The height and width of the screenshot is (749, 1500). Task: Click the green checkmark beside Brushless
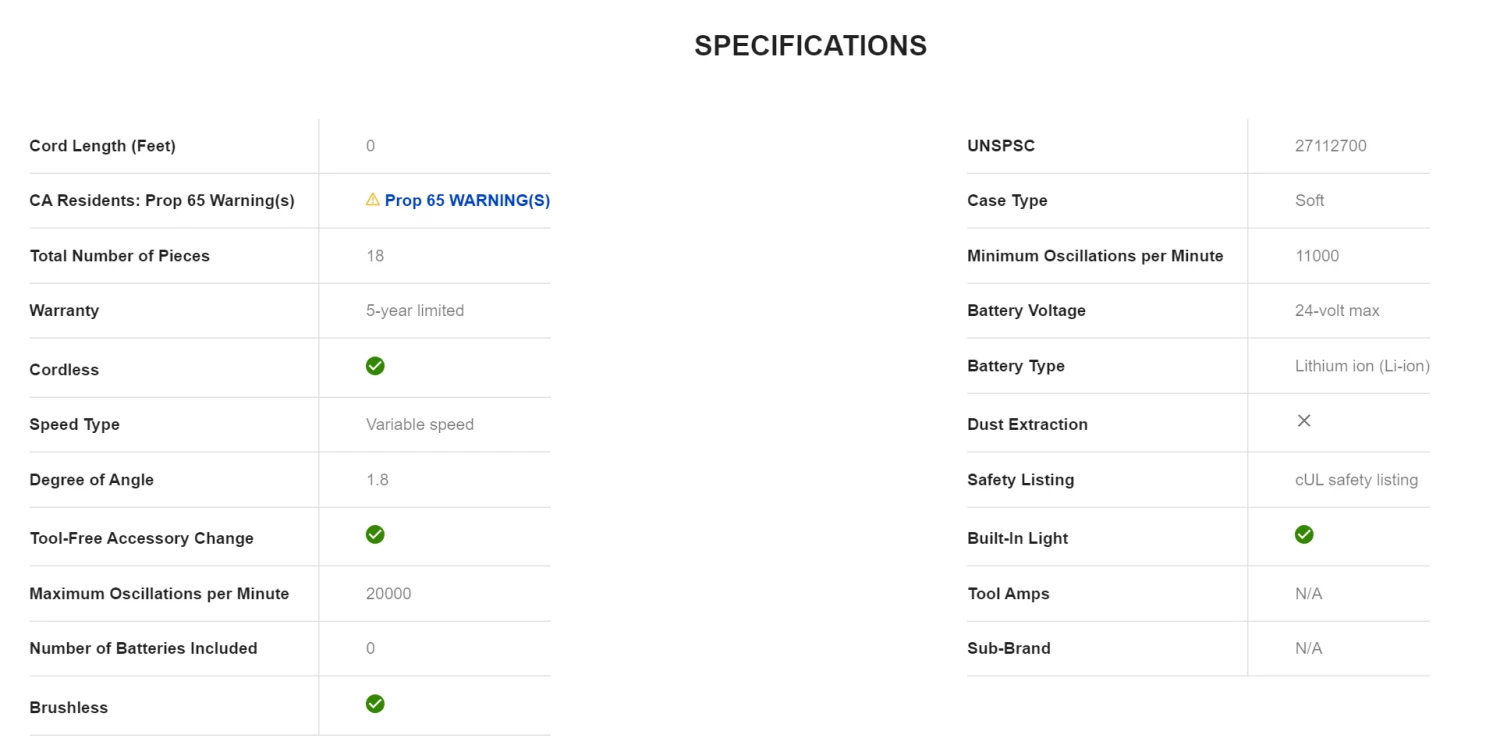coord(375,704)
